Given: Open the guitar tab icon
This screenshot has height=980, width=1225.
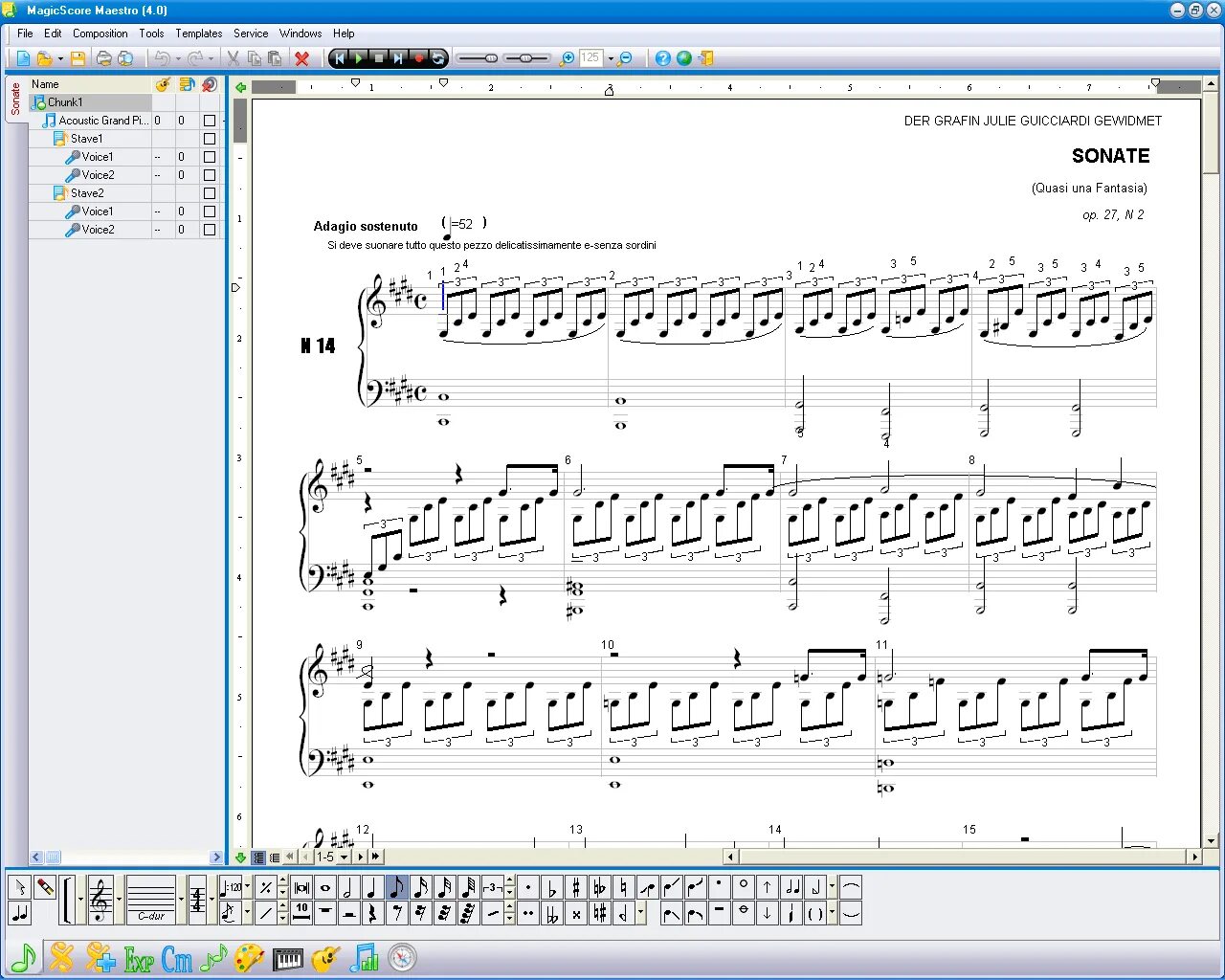Looking at the screenshot, I should point(325,959).
